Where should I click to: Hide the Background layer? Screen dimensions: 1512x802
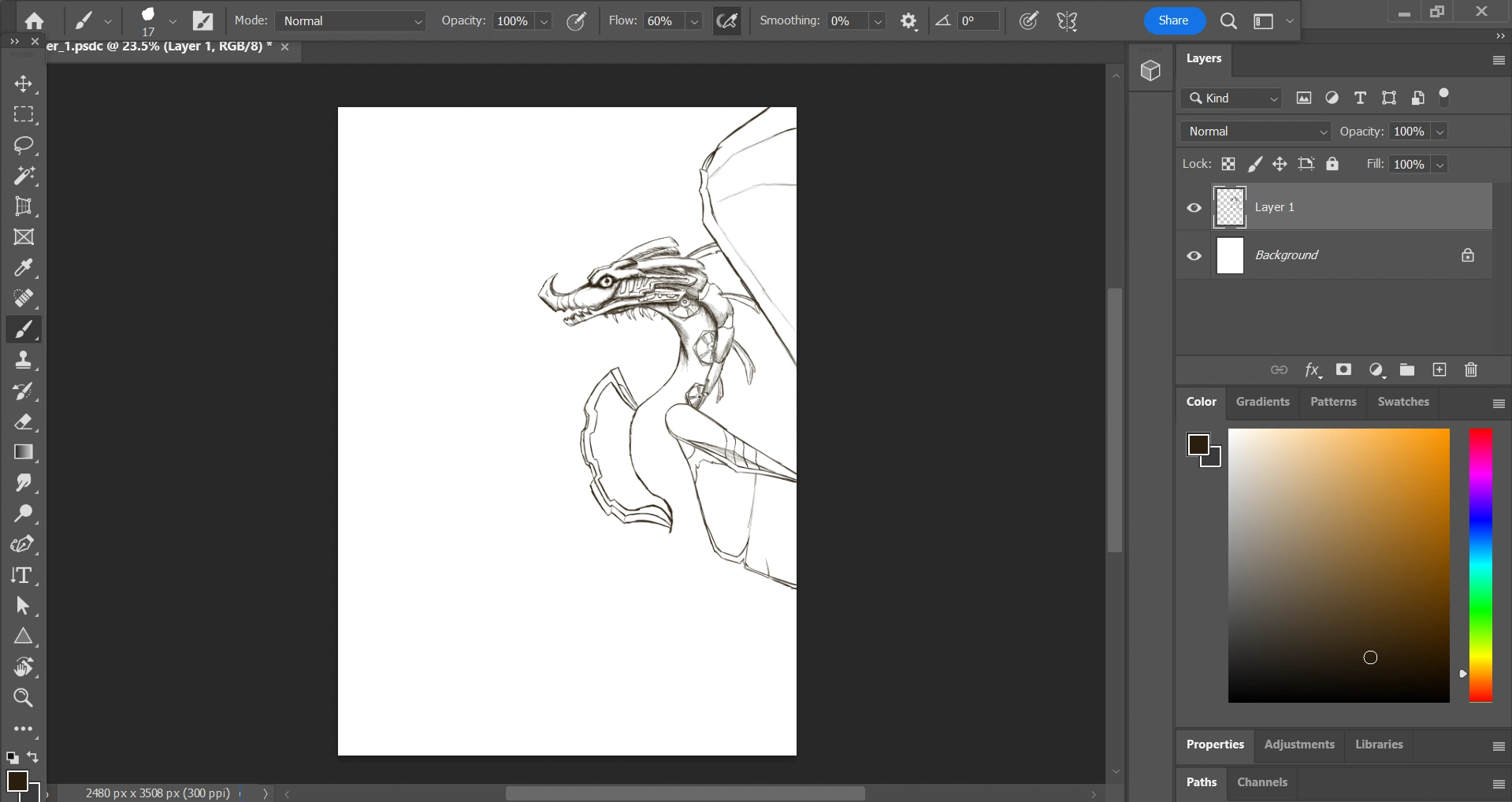click(x=1193, y=255)
